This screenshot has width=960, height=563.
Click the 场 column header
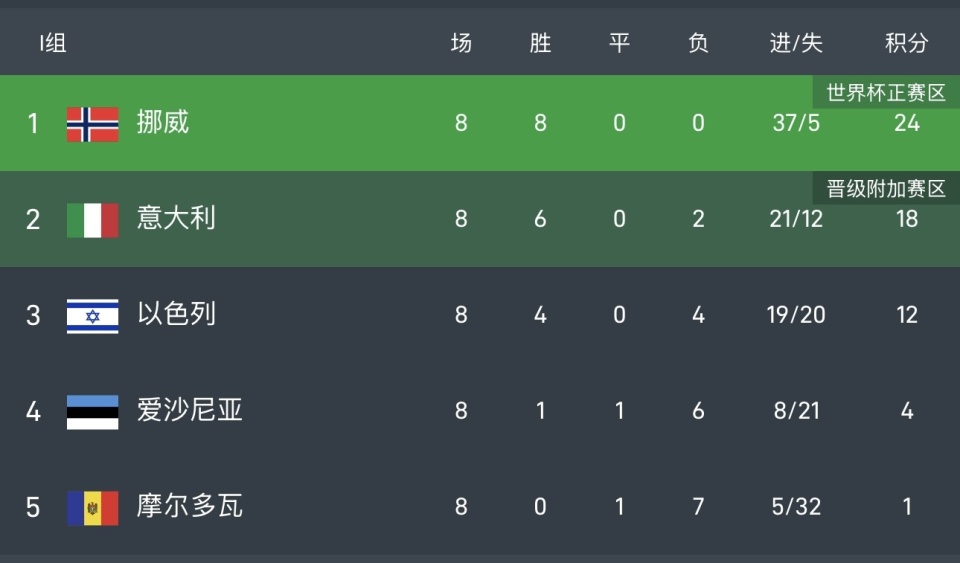click(x=461, y=43)
